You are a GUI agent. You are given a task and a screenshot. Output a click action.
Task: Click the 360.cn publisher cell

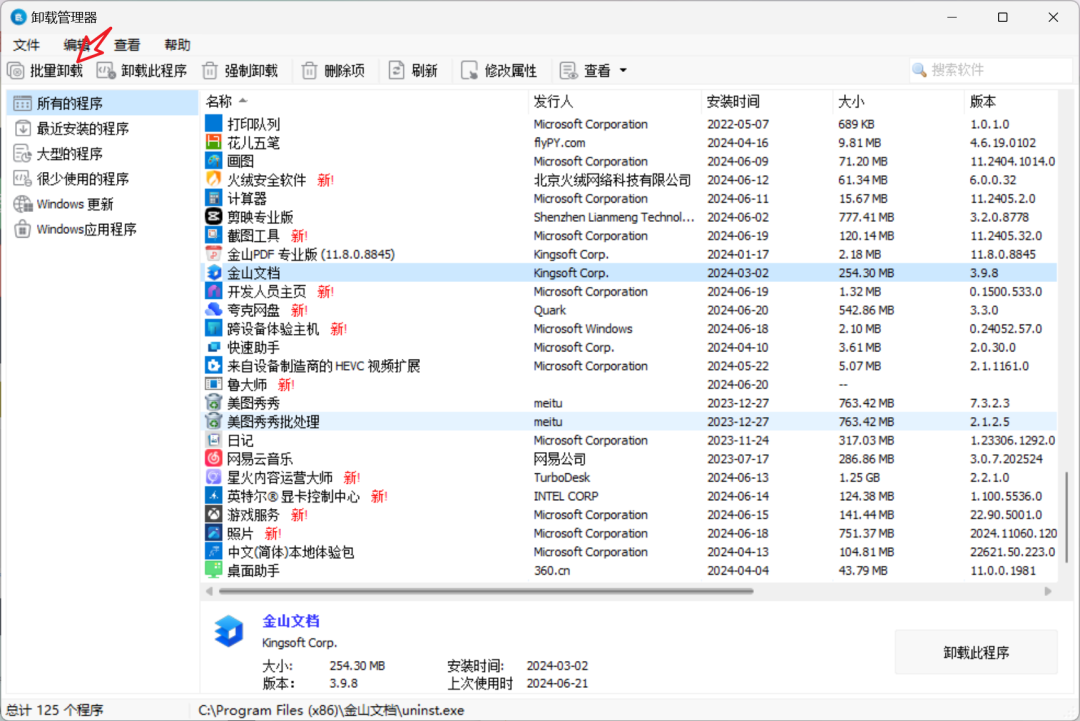552,570
